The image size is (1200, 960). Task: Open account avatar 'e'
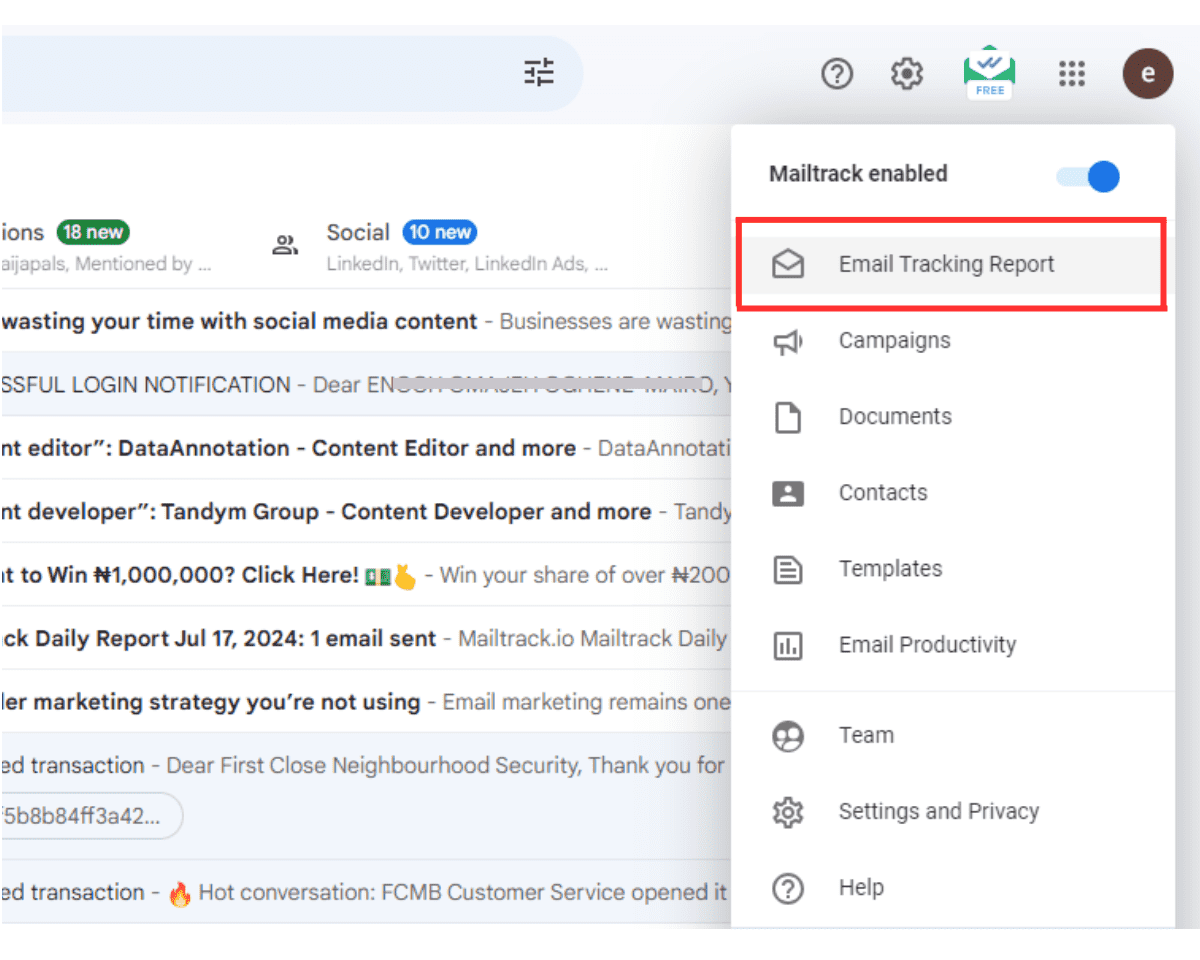tap(1148, 73)
